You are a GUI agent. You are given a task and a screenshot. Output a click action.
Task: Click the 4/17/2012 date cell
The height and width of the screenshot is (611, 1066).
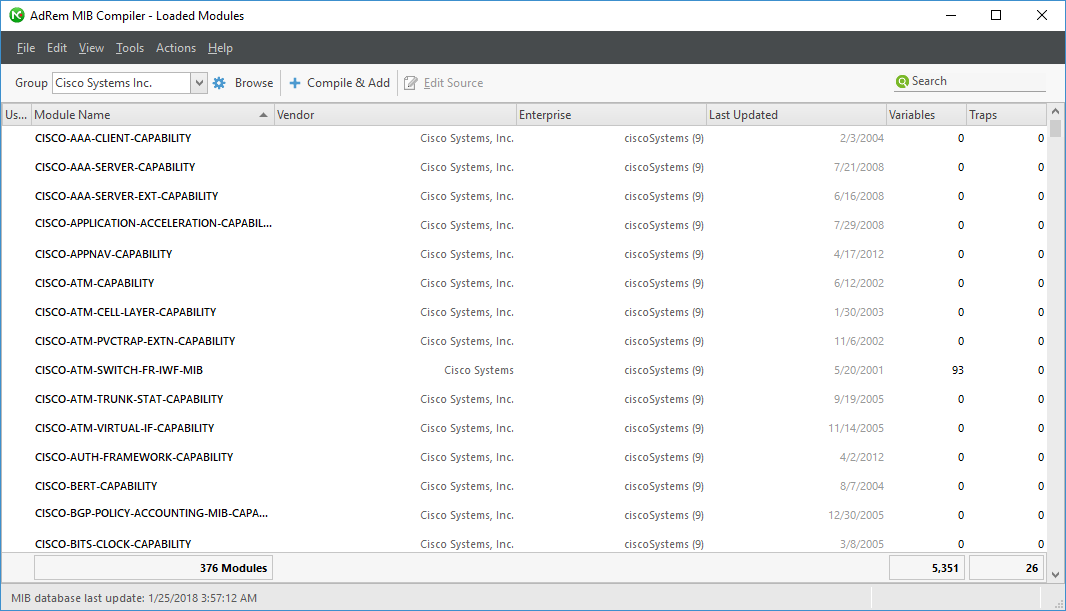tap(859, 254)
